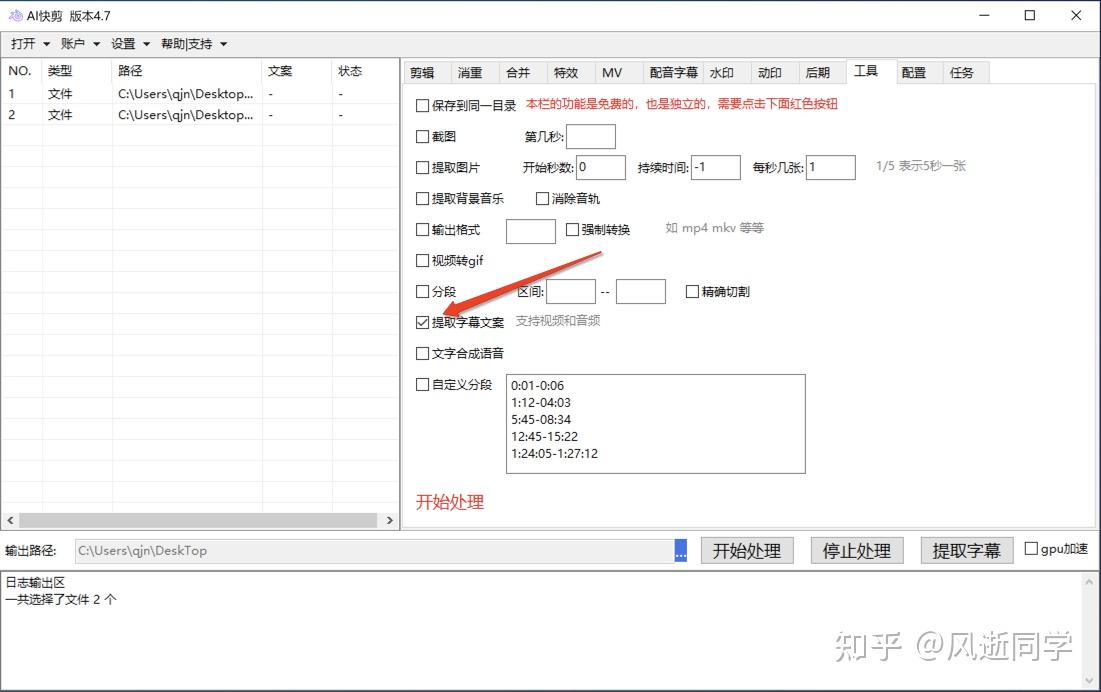This screenshot has width=1101, height=692.
Task: Uncheck the 提取字幕文案 option
Action: click(x=422, y=322)
